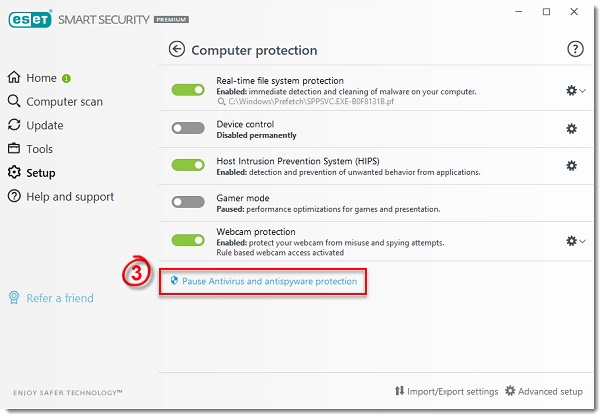Click the Device control gear icon

(x=572, y=128)
